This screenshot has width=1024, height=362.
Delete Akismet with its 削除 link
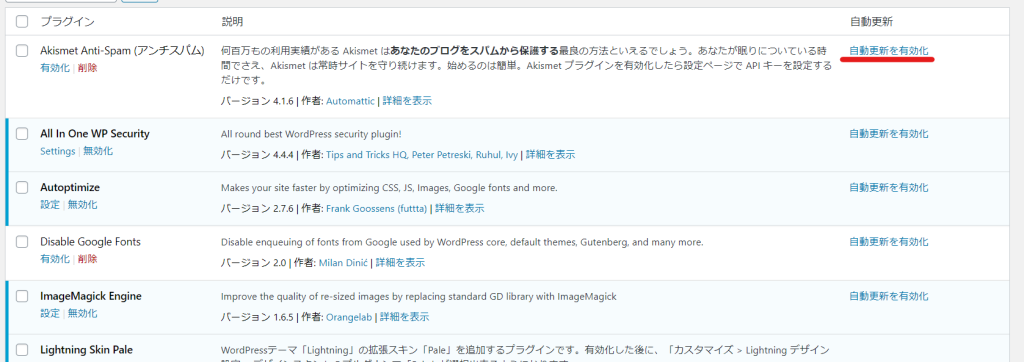87,67
